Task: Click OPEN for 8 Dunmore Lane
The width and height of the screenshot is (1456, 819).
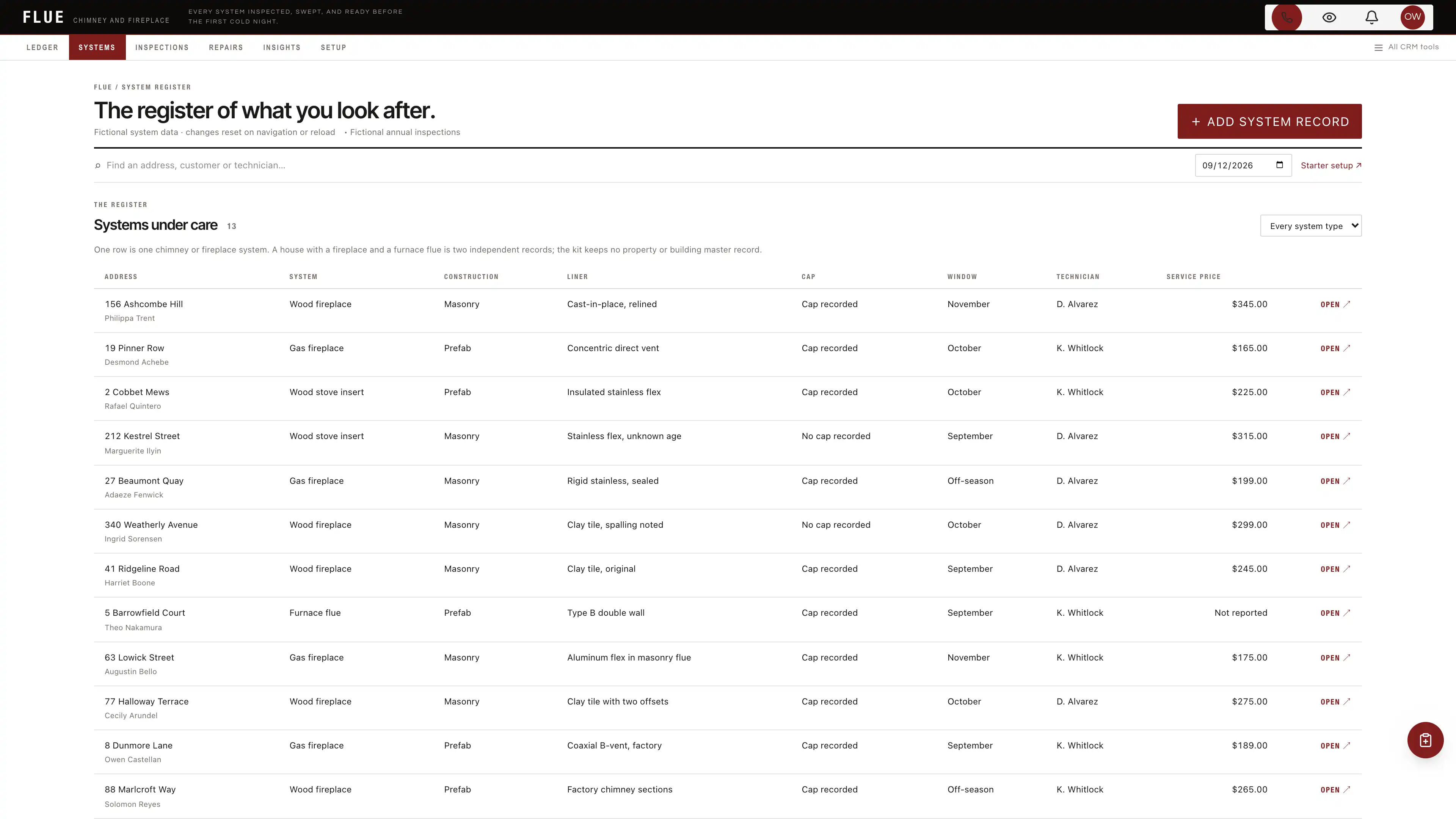Action: [x=1335, y=746]
